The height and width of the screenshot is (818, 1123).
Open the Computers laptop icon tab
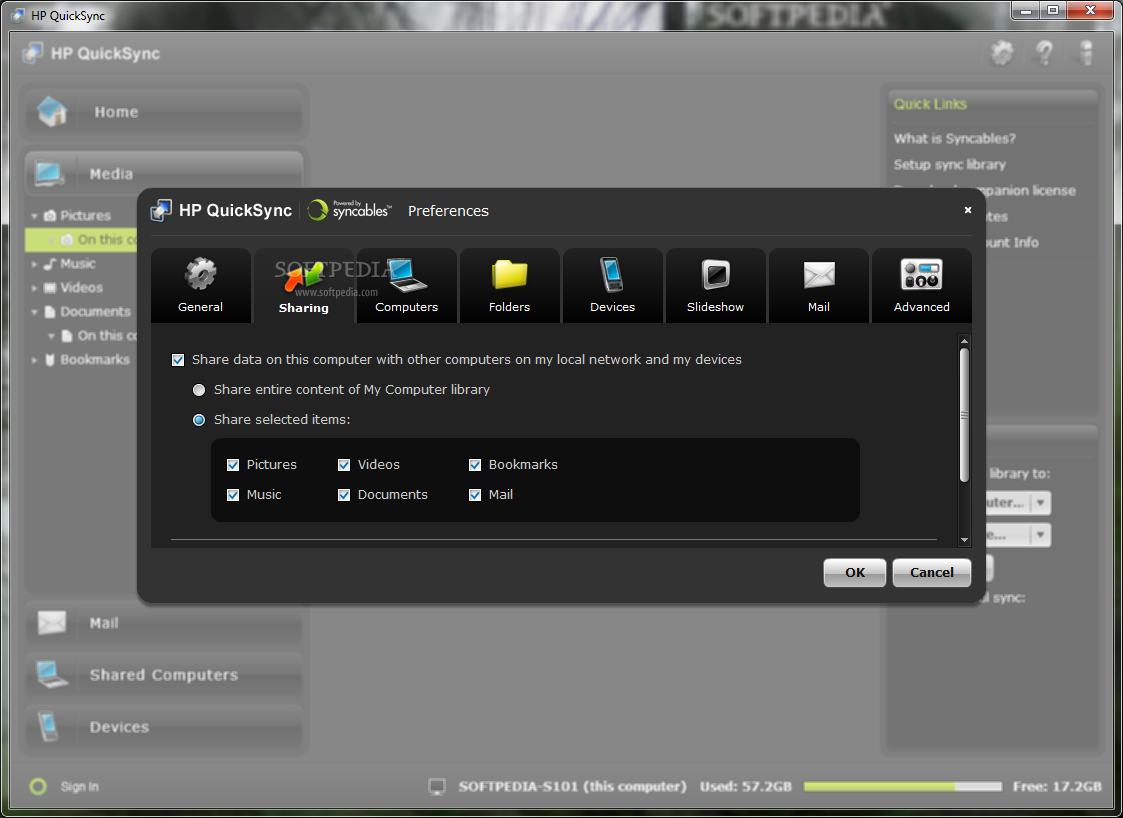coord(406,275)
